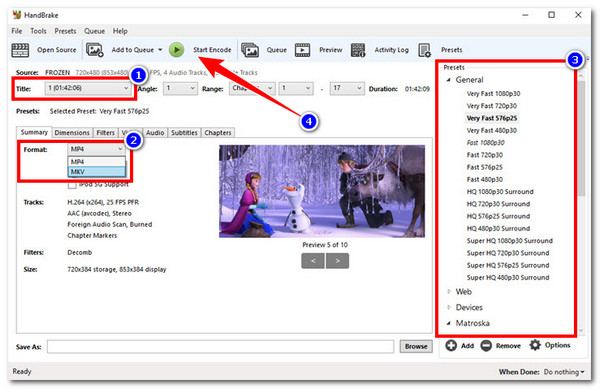This screenshot has height=389, width=600.
Task: Switch to the Subtitles tab
Action: coord(184,133)
